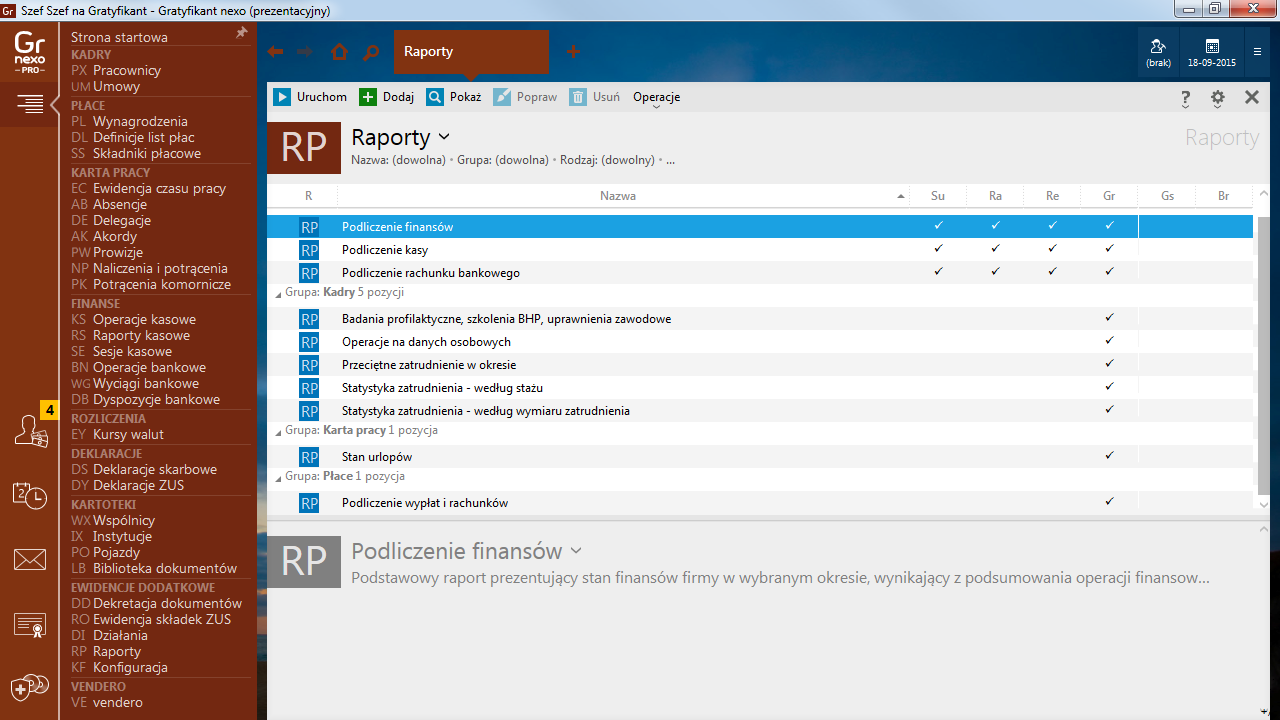Toggle Ra checkmark for Podliczenie rachunku bankowego
1280x720 pixels.
pos(995,272)
